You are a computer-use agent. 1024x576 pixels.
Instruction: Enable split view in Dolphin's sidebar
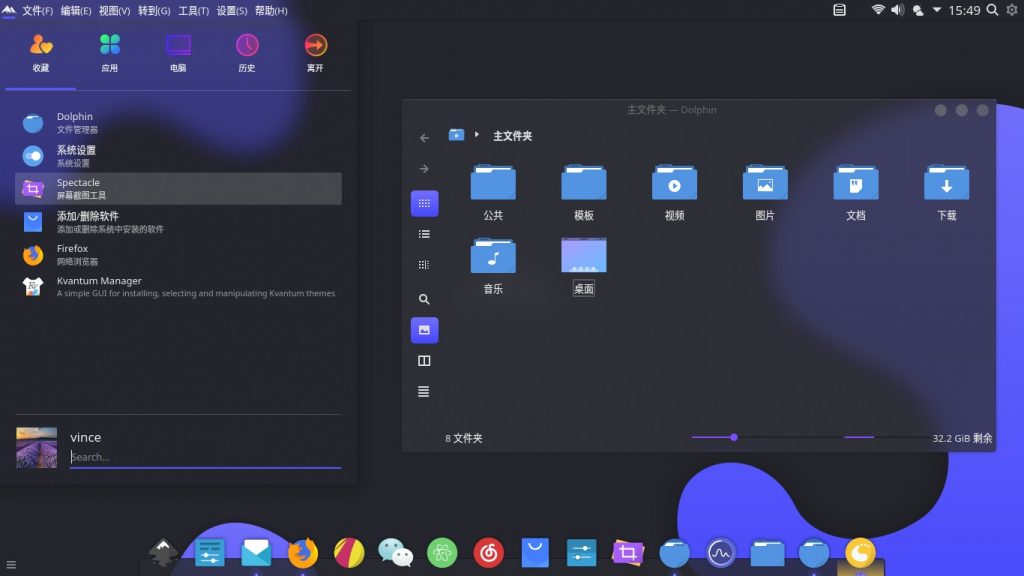coord(424,360)
